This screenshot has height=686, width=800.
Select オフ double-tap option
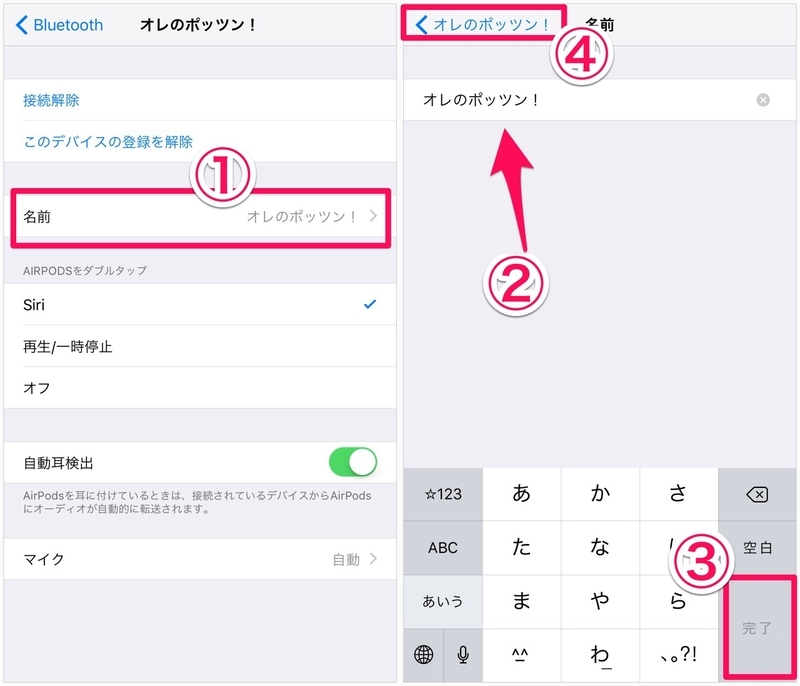coord(200,388)
